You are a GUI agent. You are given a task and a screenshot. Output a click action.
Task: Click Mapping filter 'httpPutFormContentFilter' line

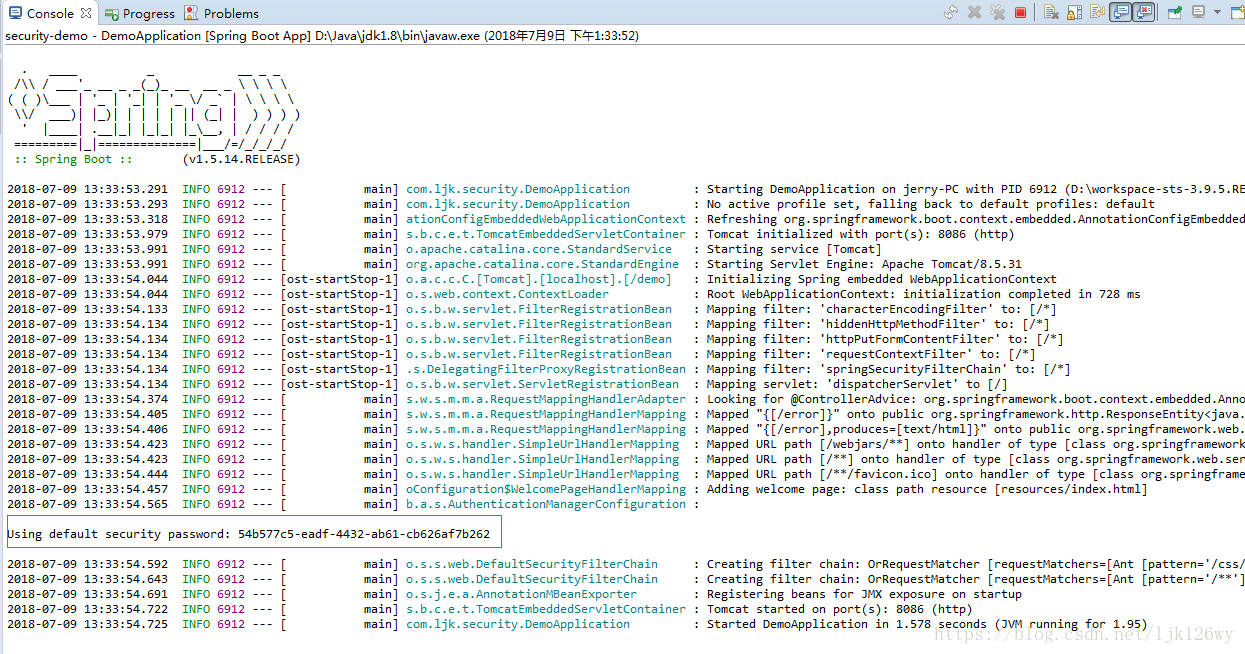point(885,339)
